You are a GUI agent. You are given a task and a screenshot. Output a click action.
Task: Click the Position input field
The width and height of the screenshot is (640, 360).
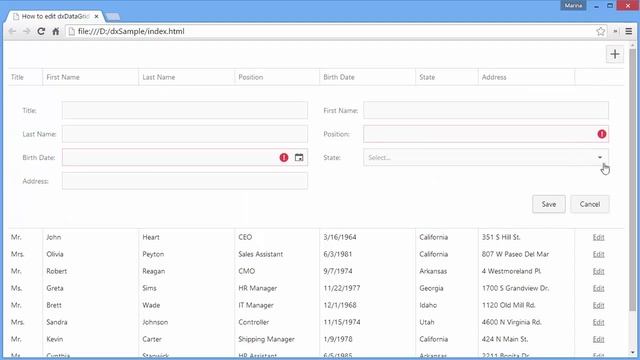(486, 134)
